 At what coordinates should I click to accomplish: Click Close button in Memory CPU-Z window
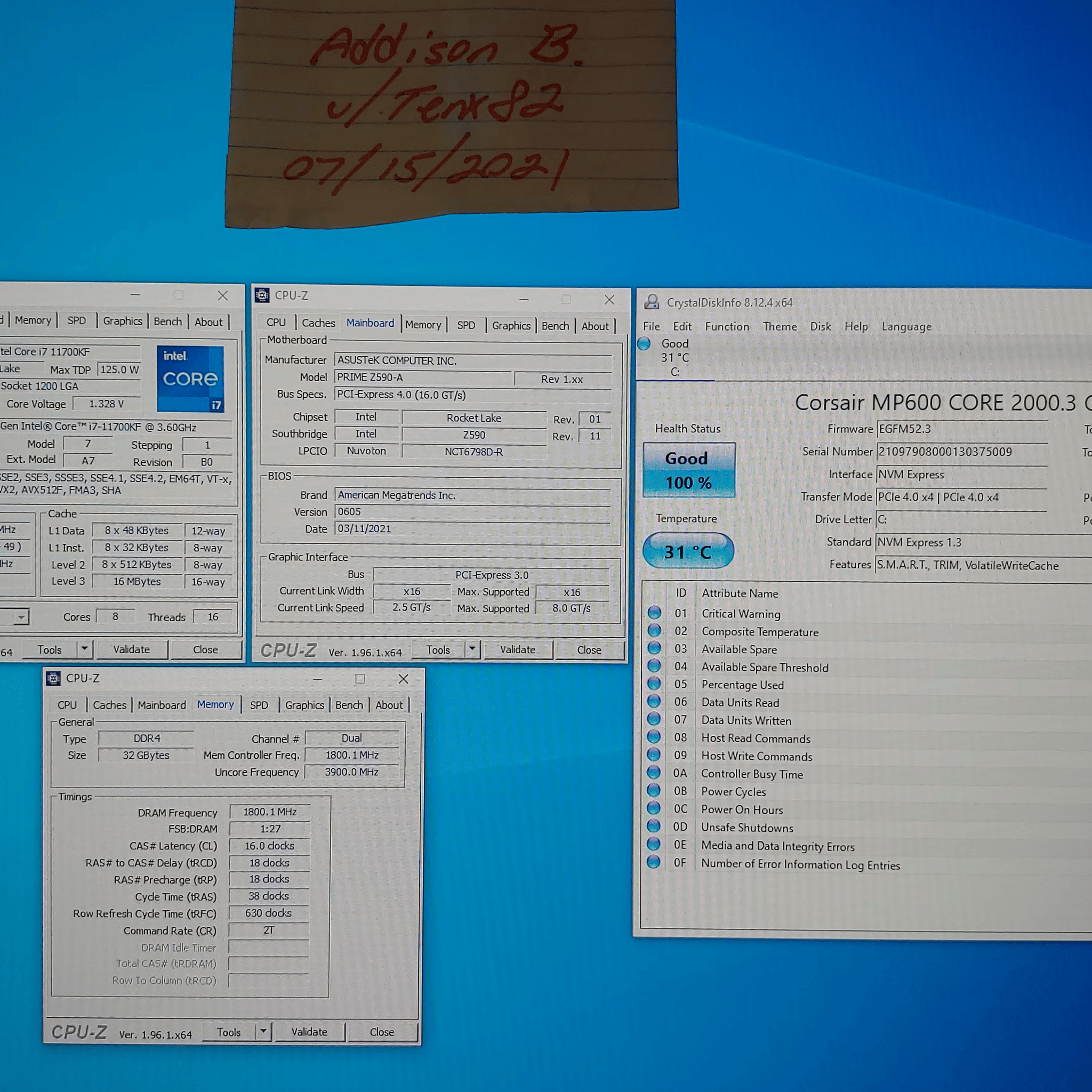click(382, 1032)
